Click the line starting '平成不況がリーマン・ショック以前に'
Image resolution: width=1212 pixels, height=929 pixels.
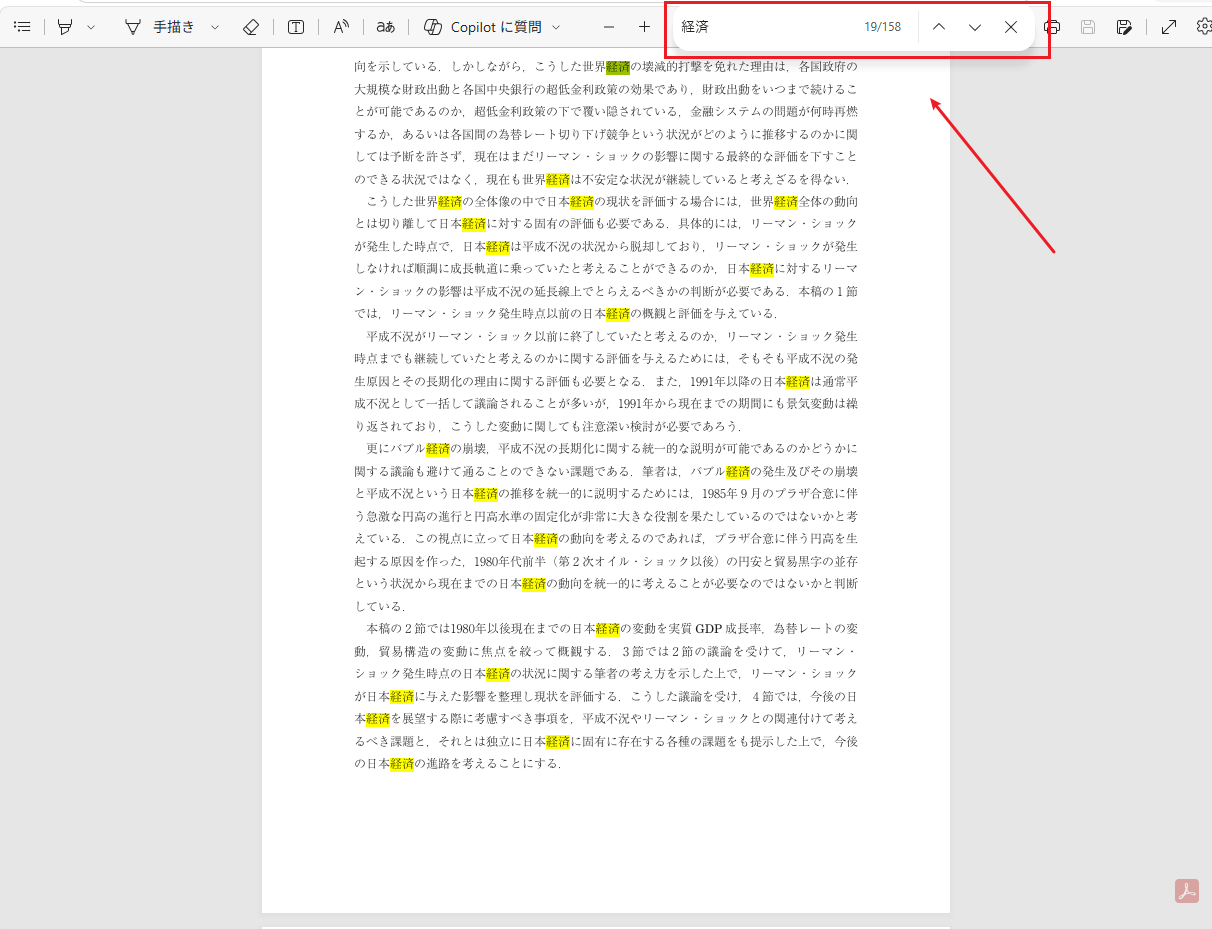[x=612, y=336]
